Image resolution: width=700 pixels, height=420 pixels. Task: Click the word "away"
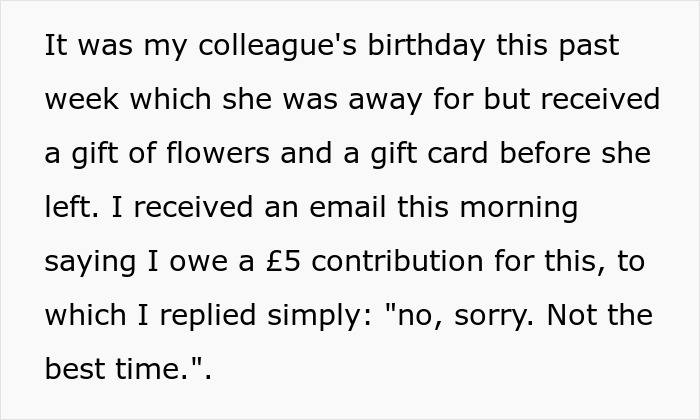coord(385,101)
